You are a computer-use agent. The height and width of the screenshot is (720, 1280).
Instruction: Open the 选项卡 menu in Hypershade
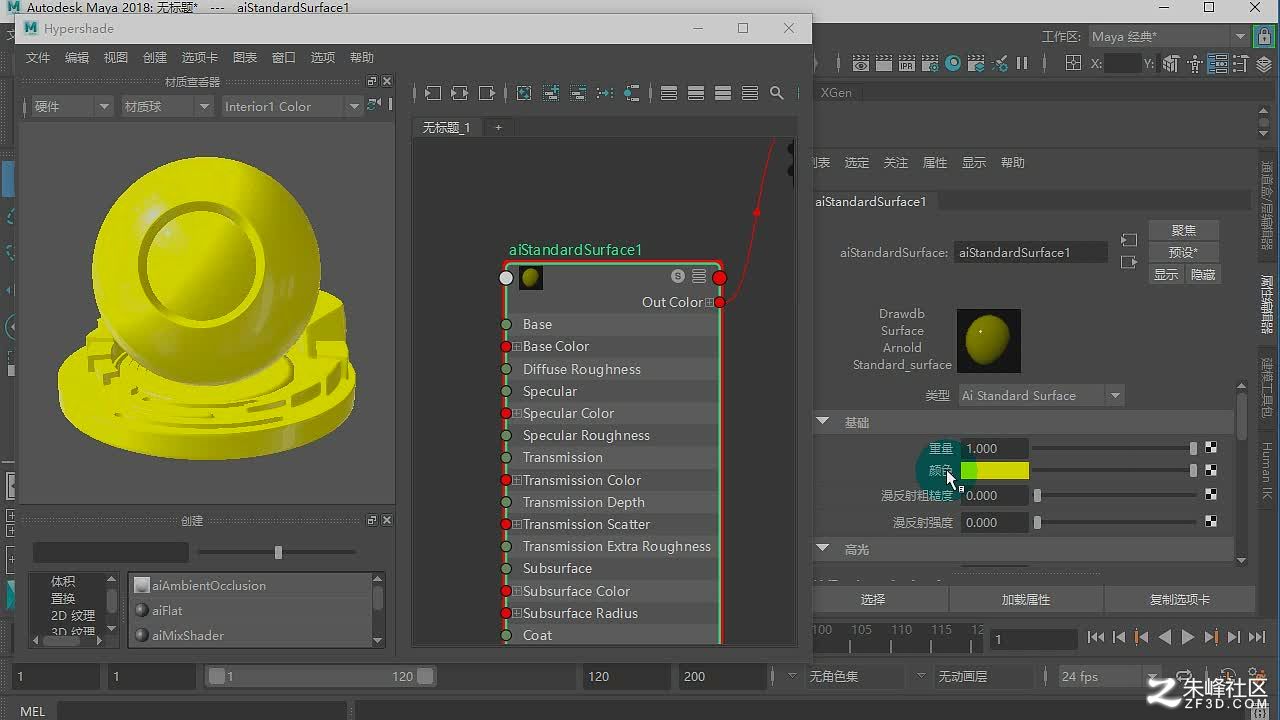200,58
